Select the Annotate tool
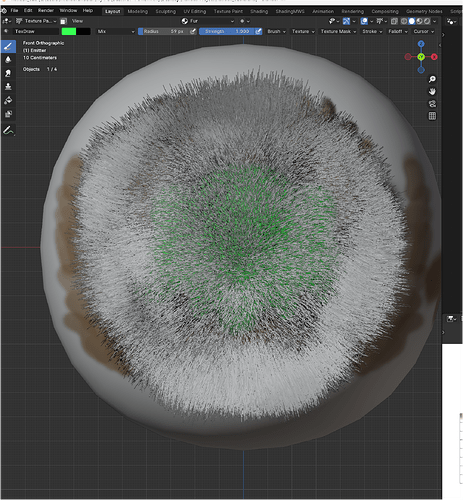This screenshot has width=463, height=500. click(x=8, y=130)
